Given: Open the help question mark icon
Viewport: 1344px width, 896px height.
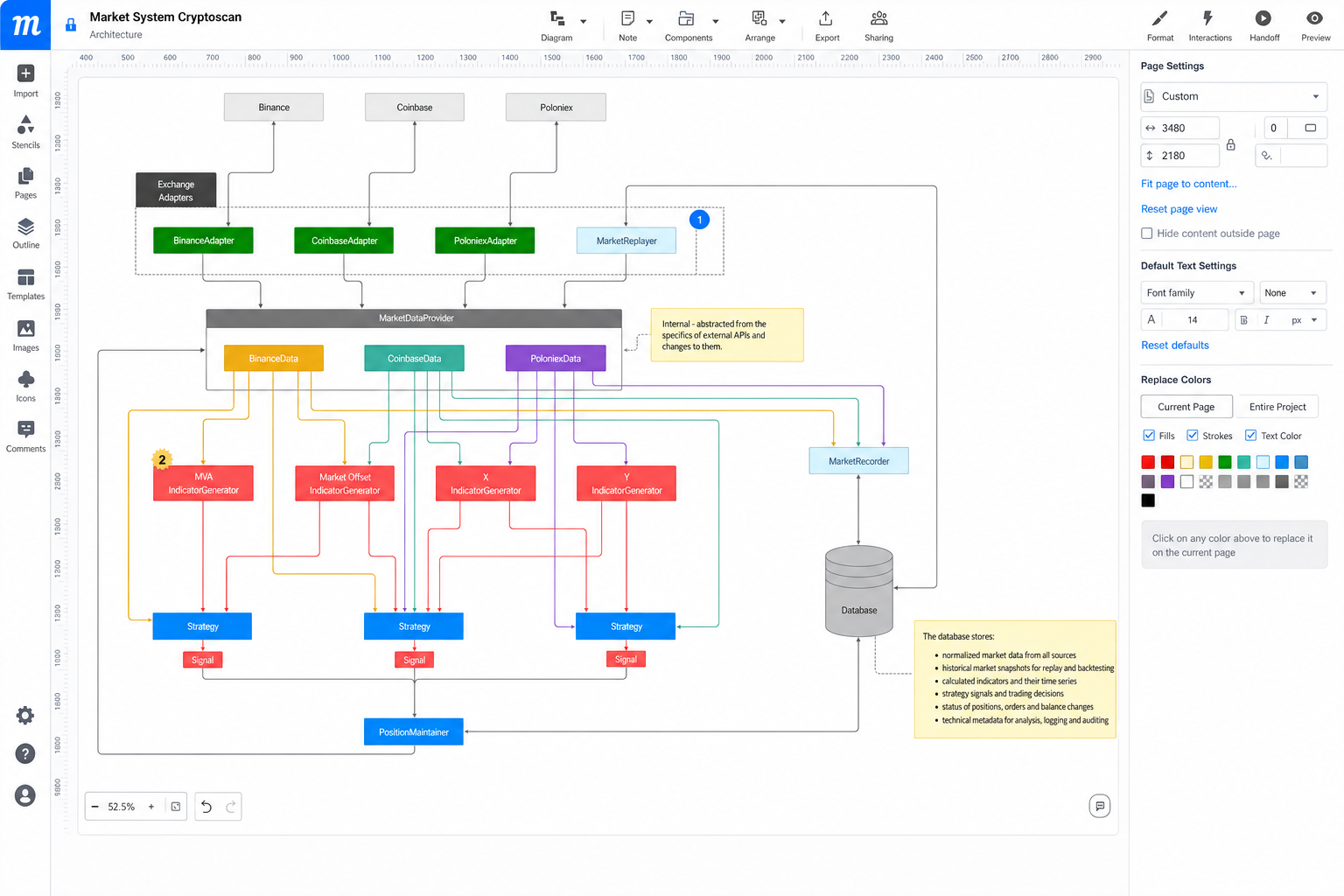Looking at the screenshot, I should 25,754.
